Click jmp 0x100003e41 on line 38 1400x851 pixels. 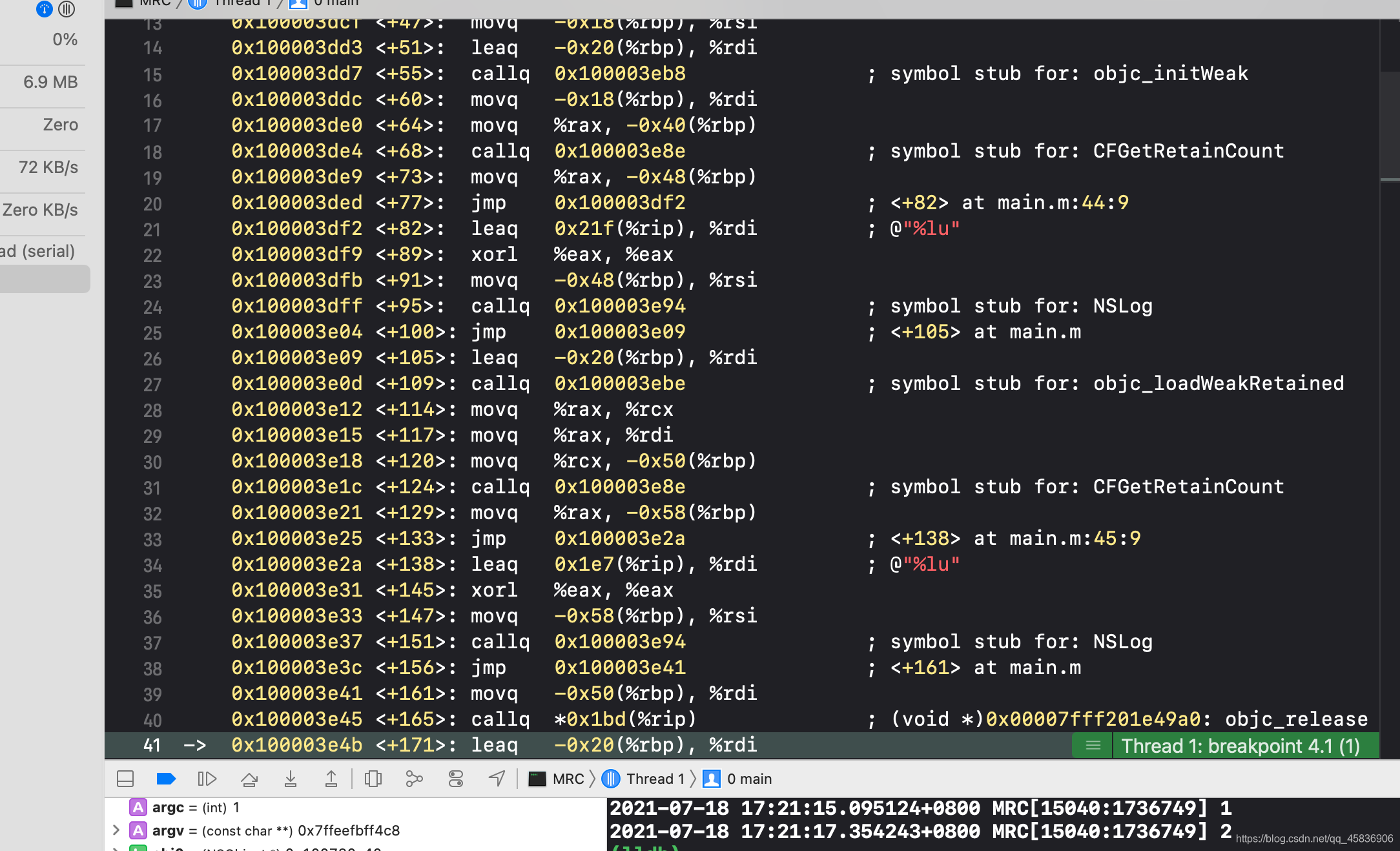click(x=578, y=668)
